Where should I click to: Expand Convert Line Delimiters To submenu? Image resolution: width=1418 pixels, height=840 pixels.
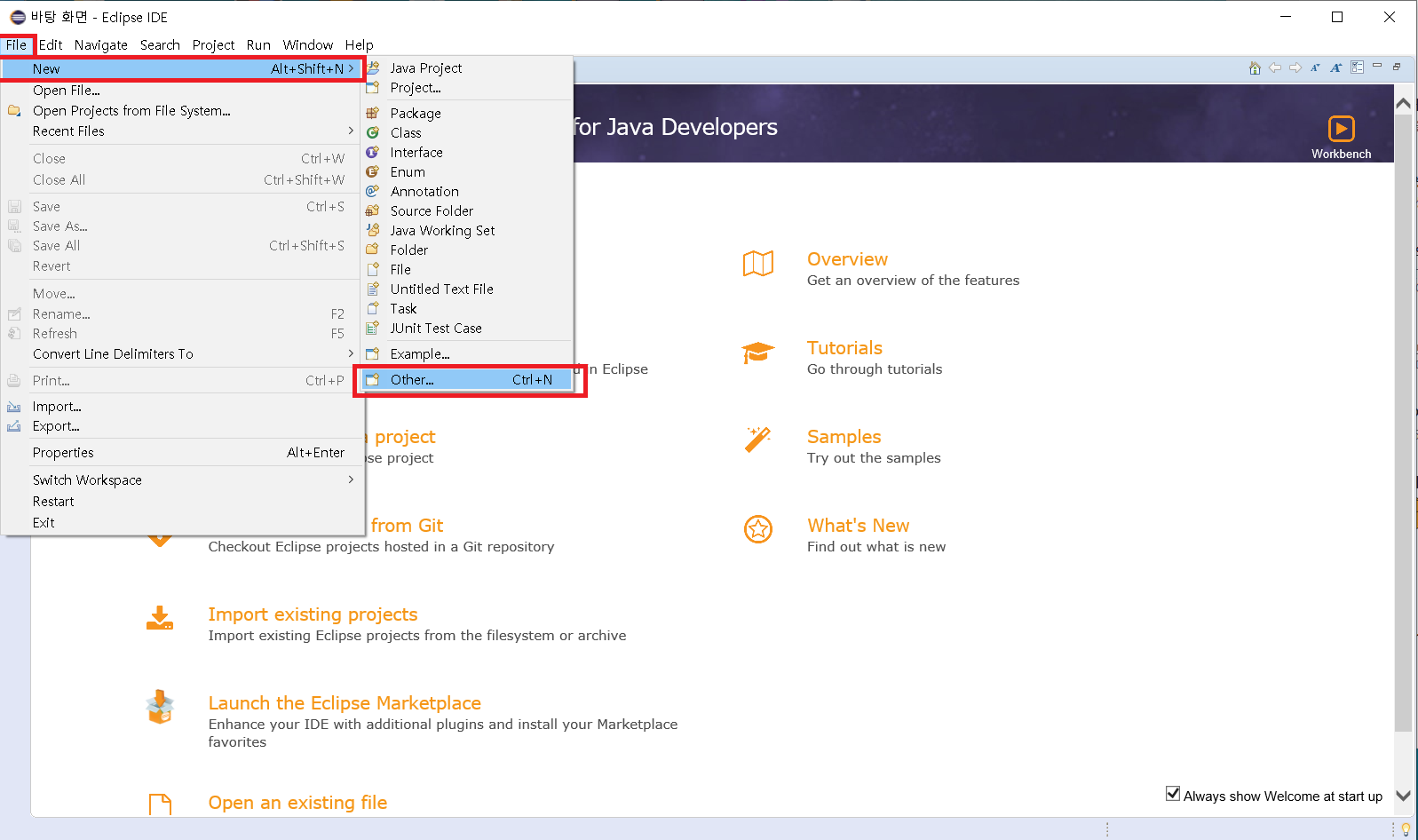click(351, 353)
